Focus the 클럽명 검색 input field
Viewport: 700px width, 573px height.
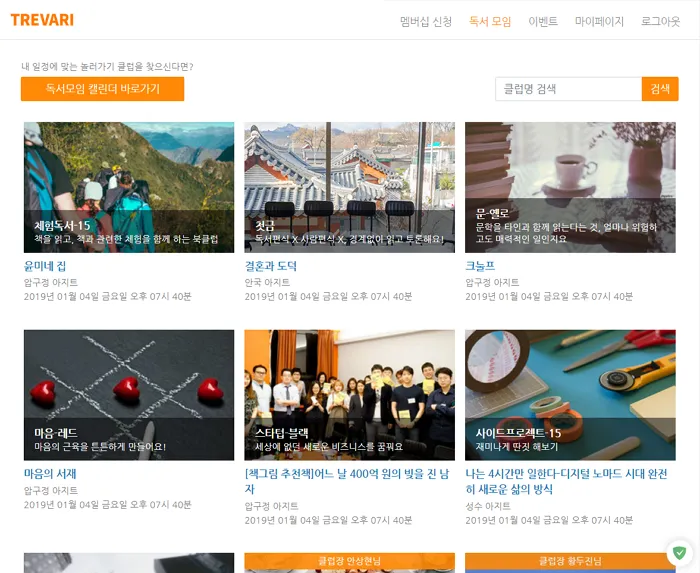click(568, 89)
